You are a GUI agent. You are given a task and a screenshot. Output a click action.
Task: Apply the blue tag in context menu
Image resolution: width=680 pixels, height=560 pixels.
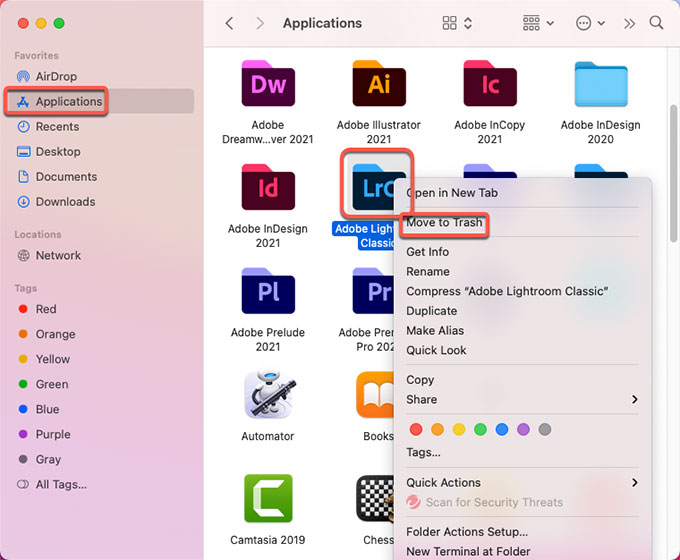pyautogui.click(x=502, y=429)
